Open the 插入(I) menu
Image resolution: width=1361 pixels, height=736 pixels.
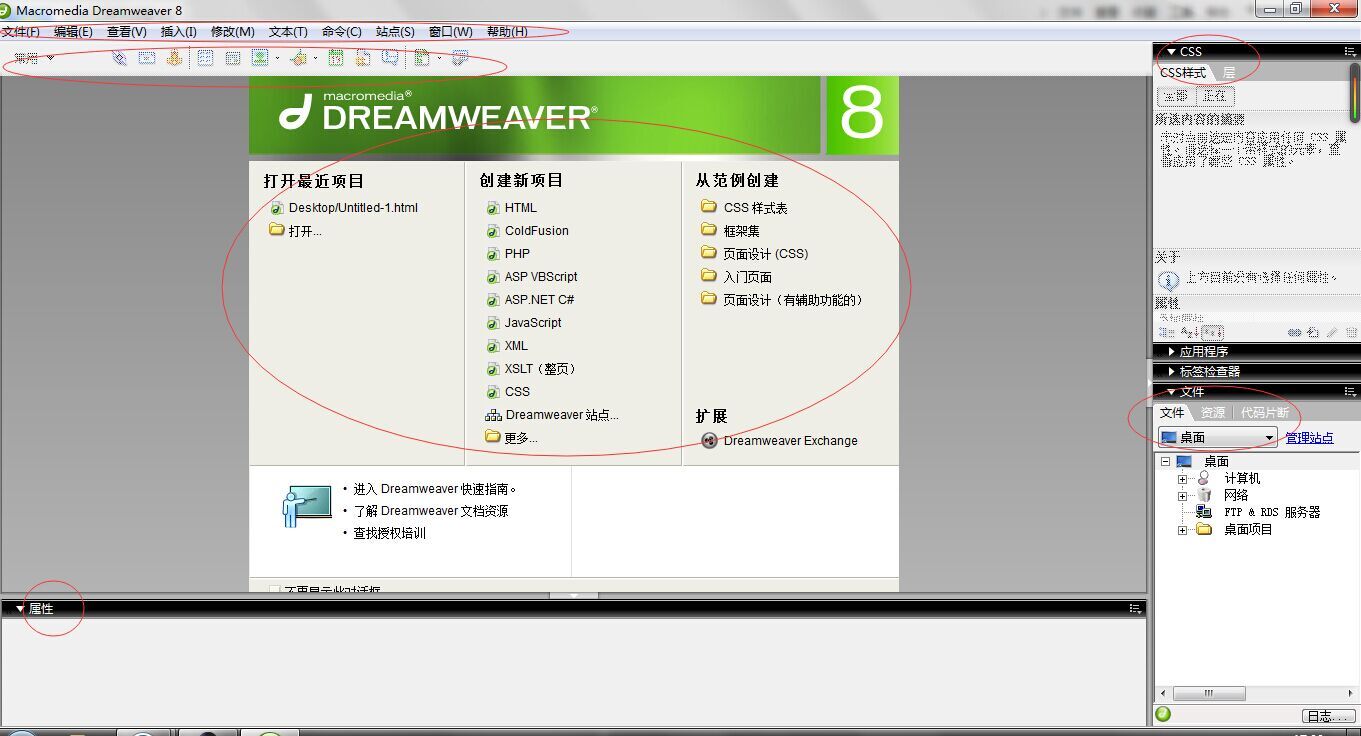coord(179,32)
